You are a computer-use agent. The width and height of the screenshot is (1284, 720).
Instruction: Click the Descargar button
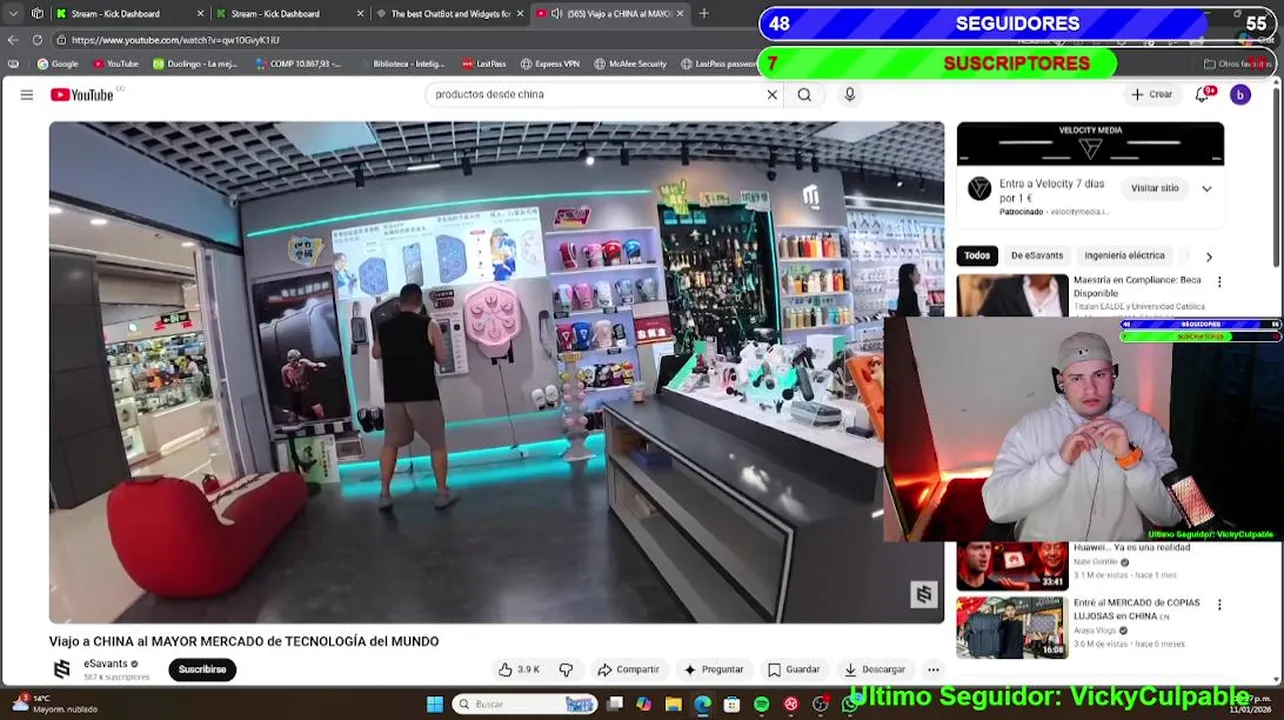pos(875,669)
